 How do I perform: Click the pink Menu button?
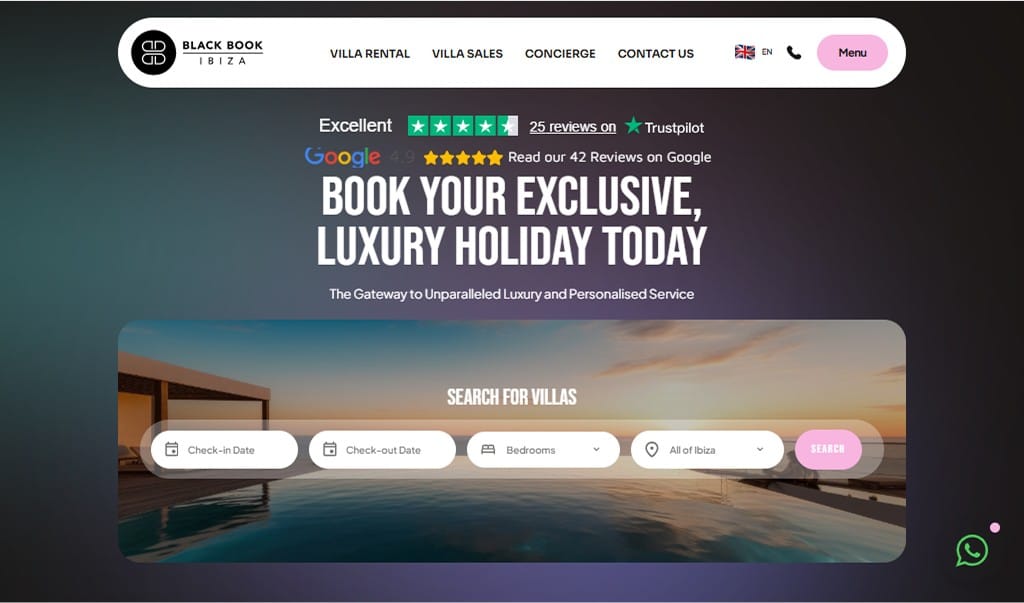click(x=852, y=52)
